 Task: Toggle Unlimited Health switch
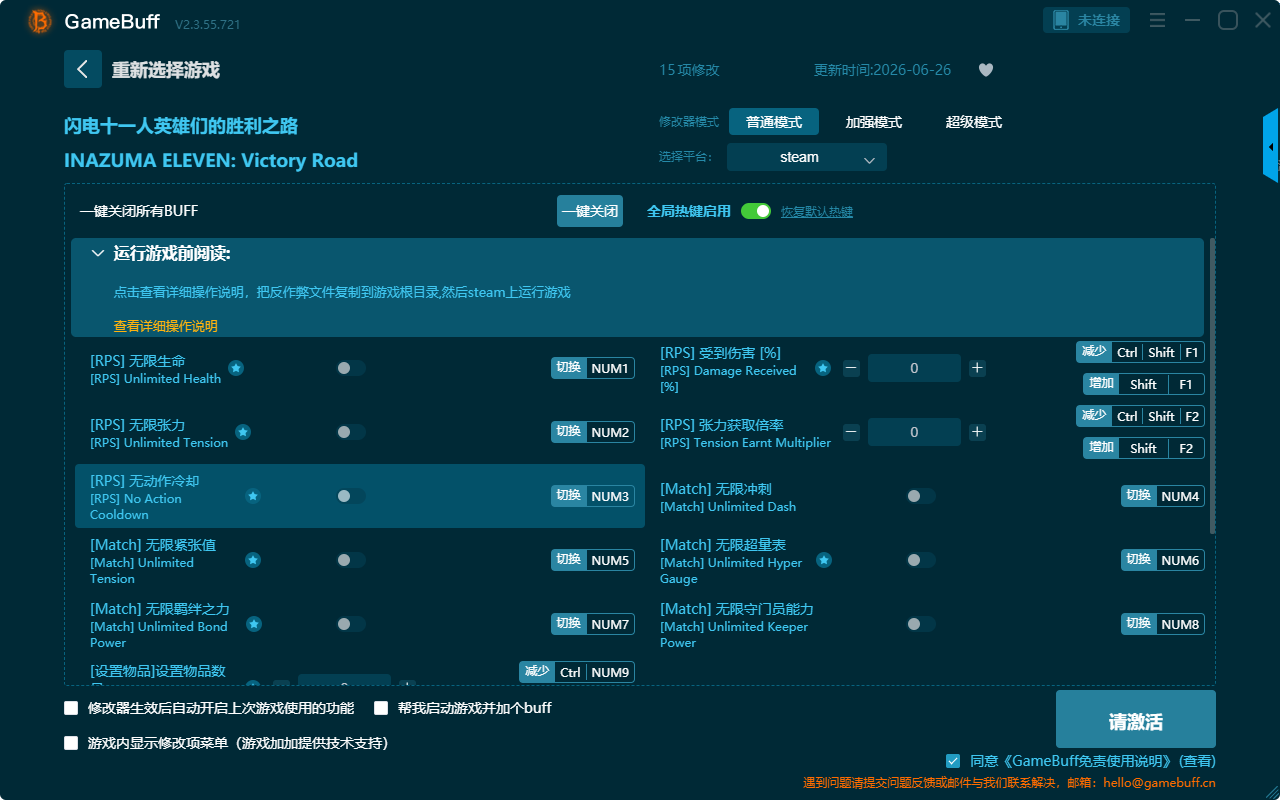[350, 368]
